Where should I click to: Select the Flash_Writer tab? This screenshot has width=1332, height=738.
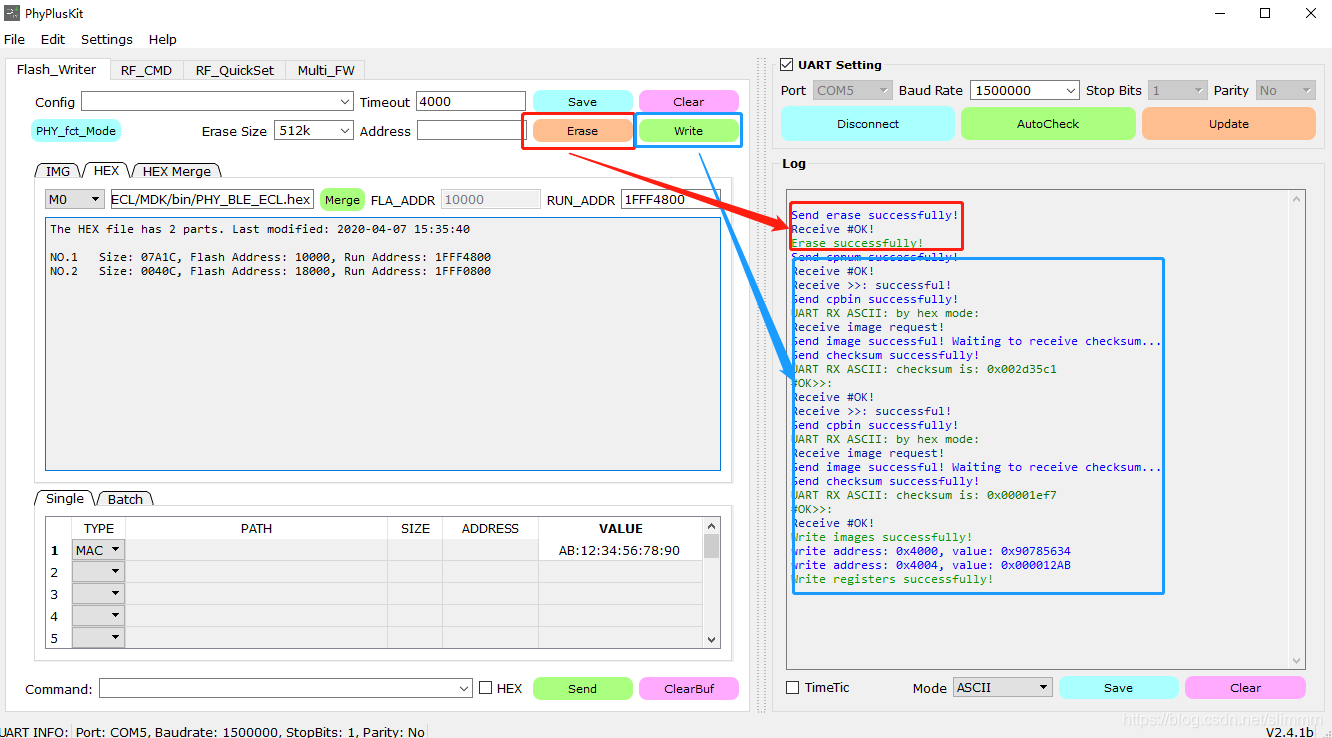pyautogui.click(x=57, y=69)
